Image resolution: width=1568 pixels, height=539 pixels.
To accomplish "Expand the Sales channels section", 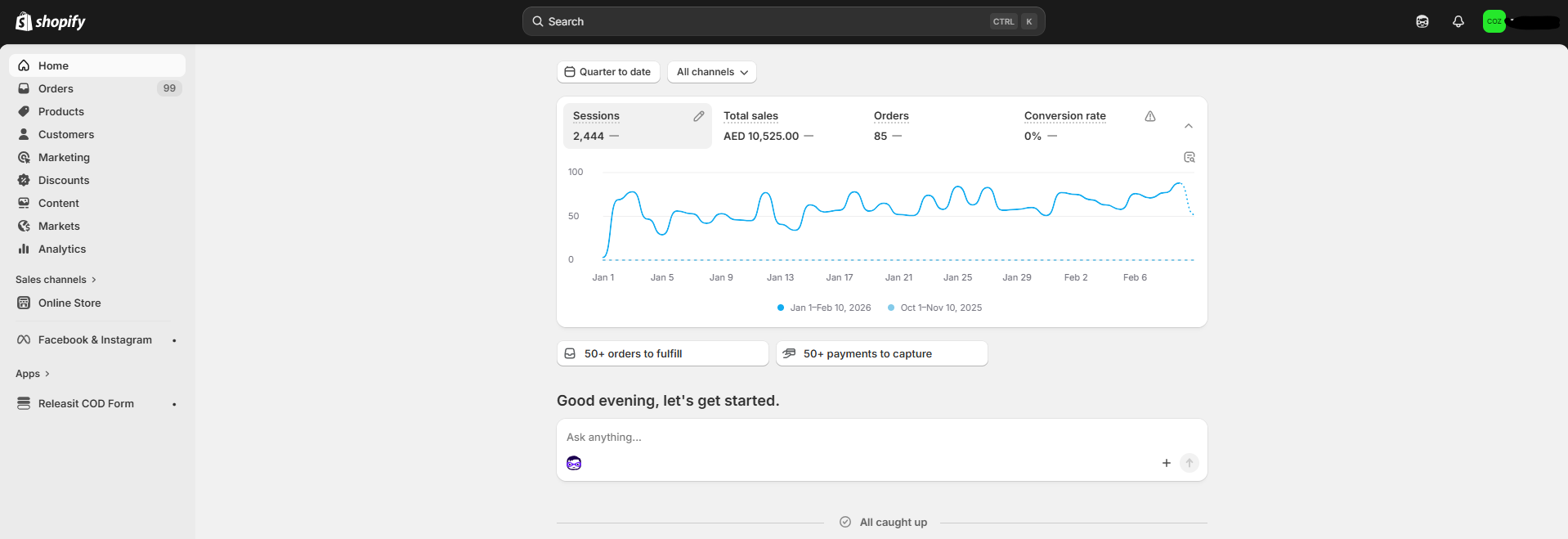I will (x=56, y=280).
